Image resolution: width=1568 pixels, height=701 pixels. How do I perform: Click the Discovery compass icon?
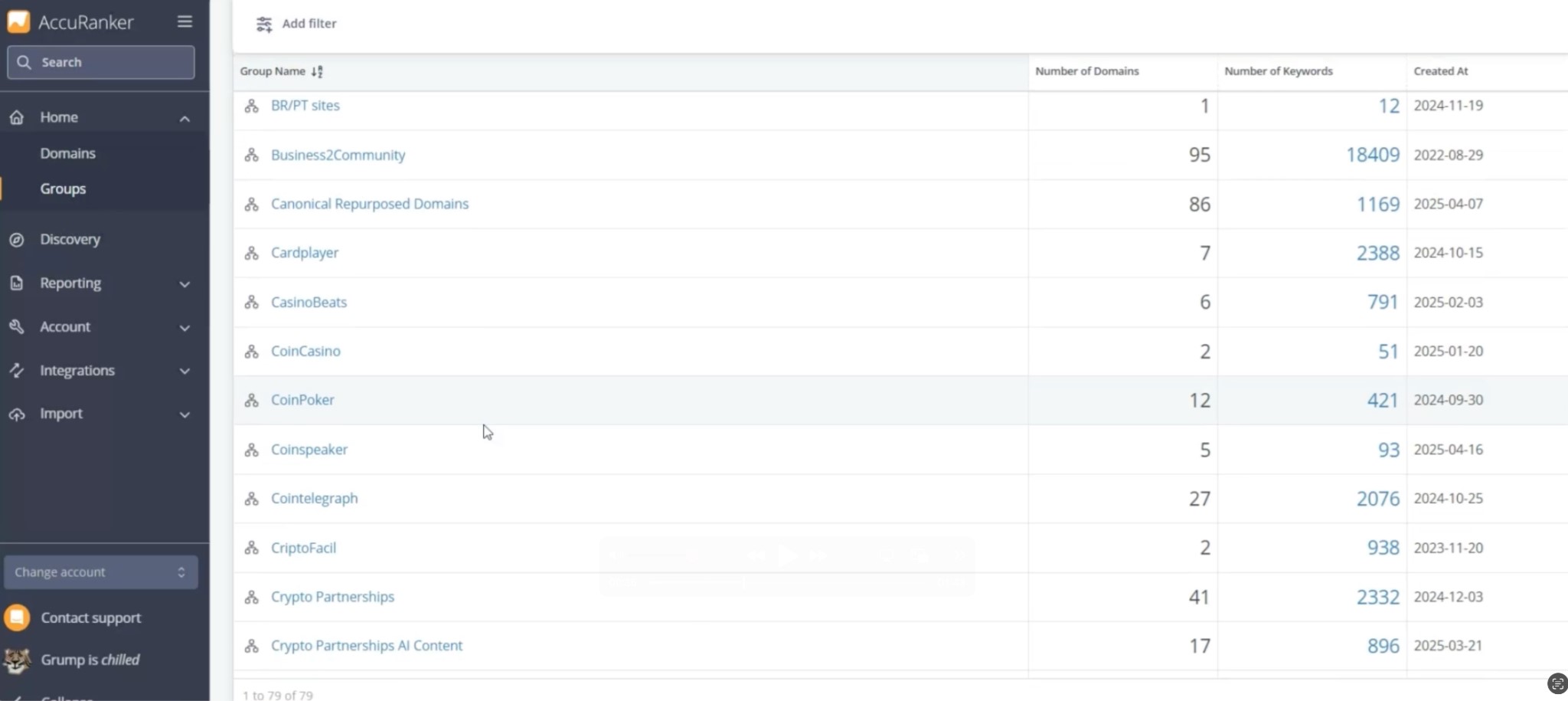(x=17, y=240)
